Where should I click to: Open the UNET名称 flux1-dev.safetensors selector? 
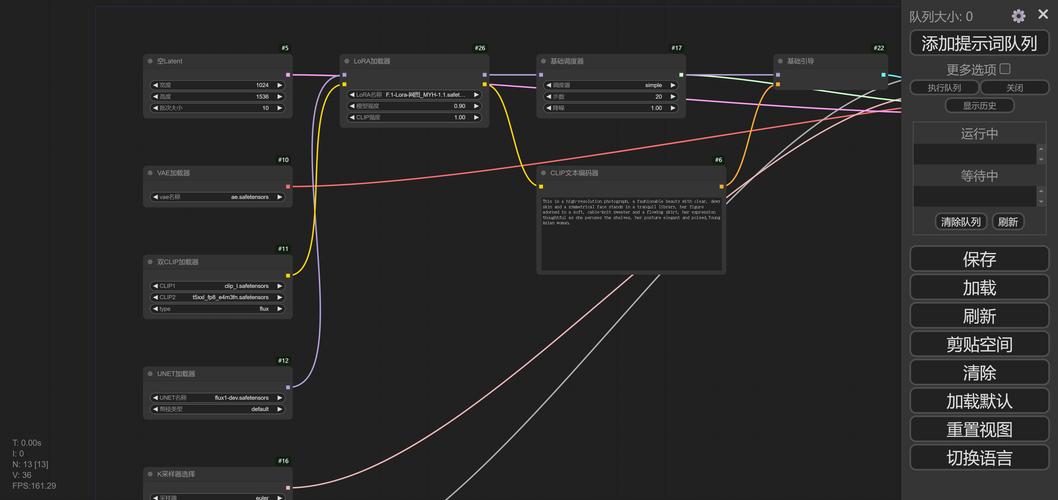click(x=217, y=397)
